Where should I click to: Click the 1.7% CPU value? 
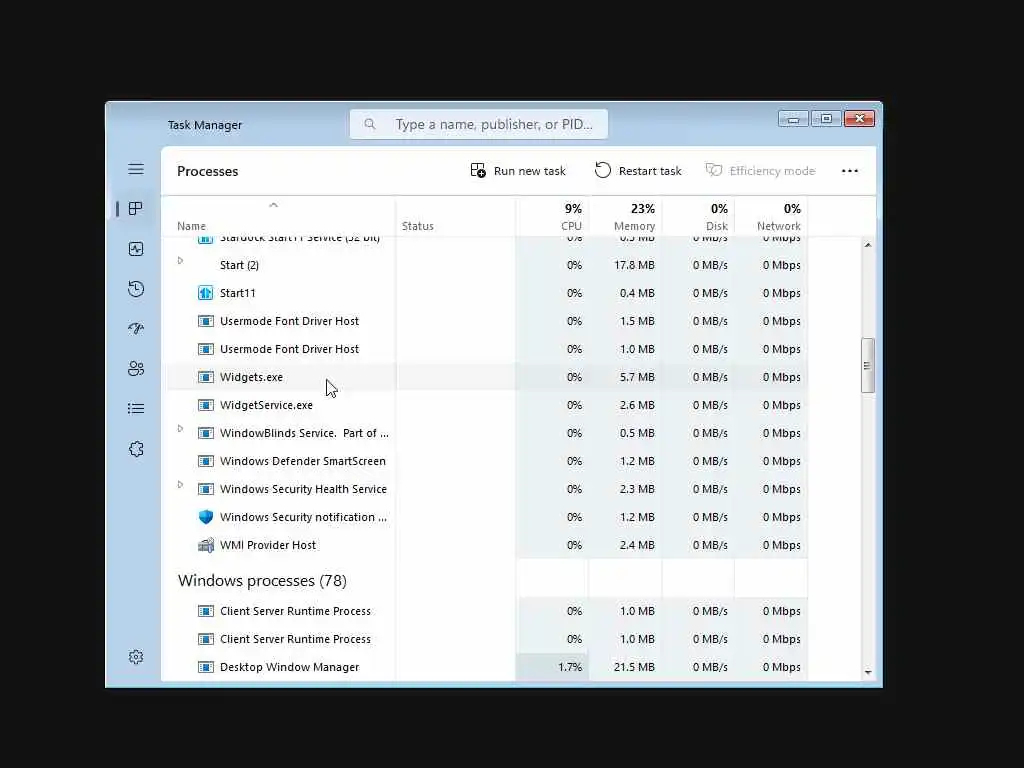[570, 667]
